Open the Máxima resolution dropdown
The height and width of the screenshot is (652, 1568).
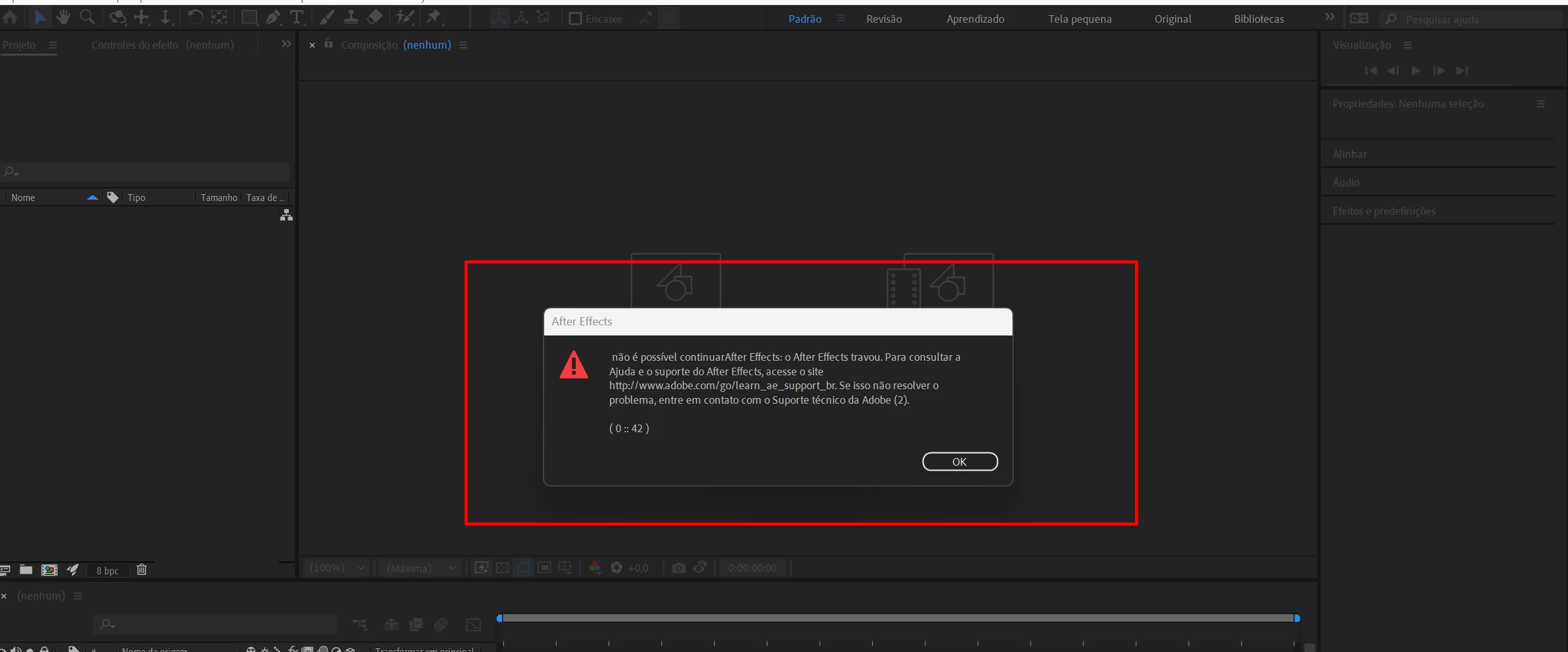pos(421,568)
